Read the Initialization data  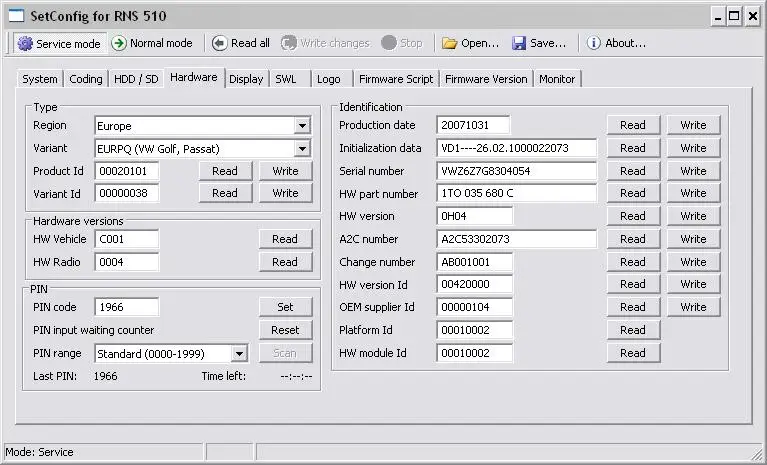point(633,148)
